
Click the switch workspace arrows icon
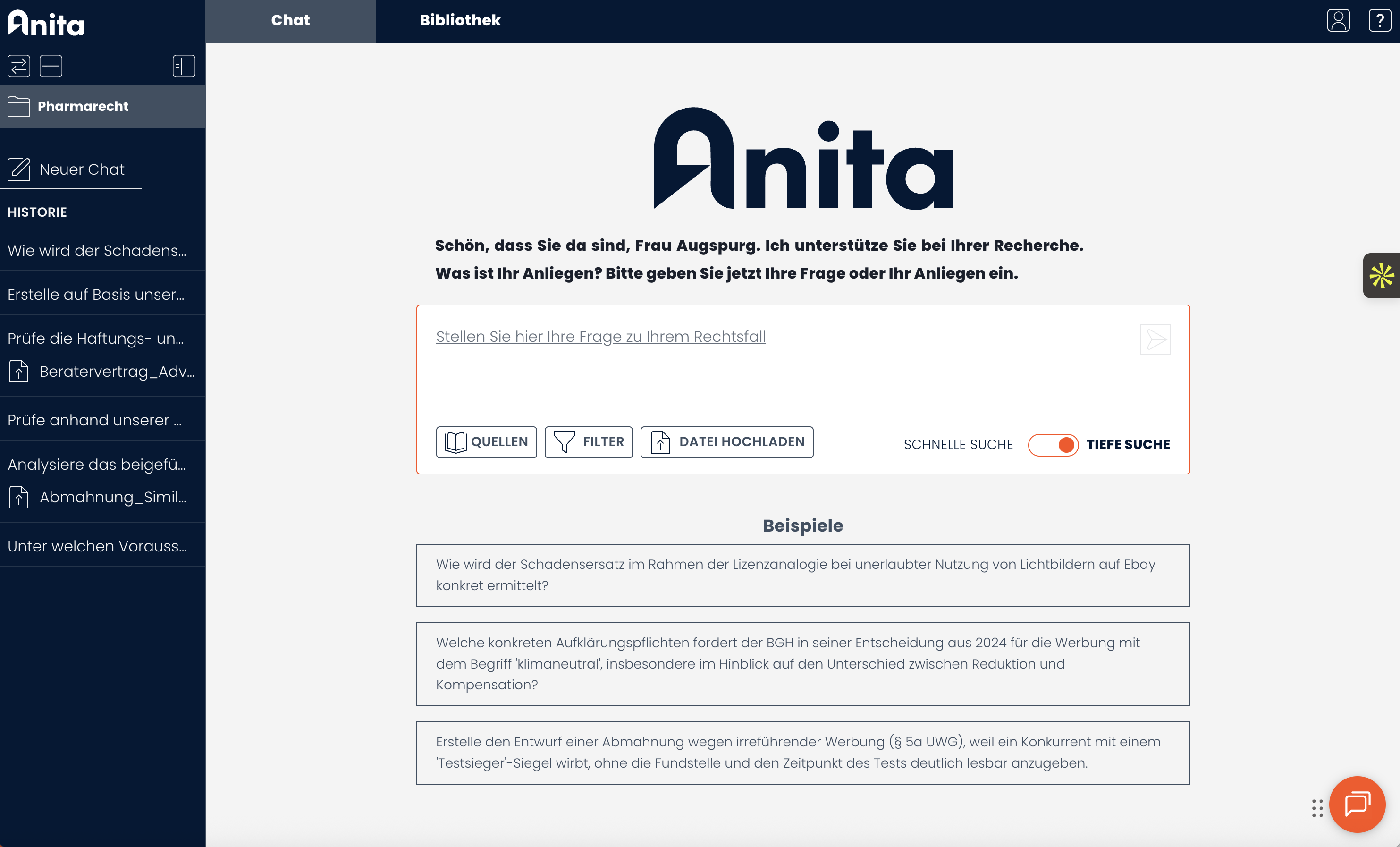tap(19, 66)
